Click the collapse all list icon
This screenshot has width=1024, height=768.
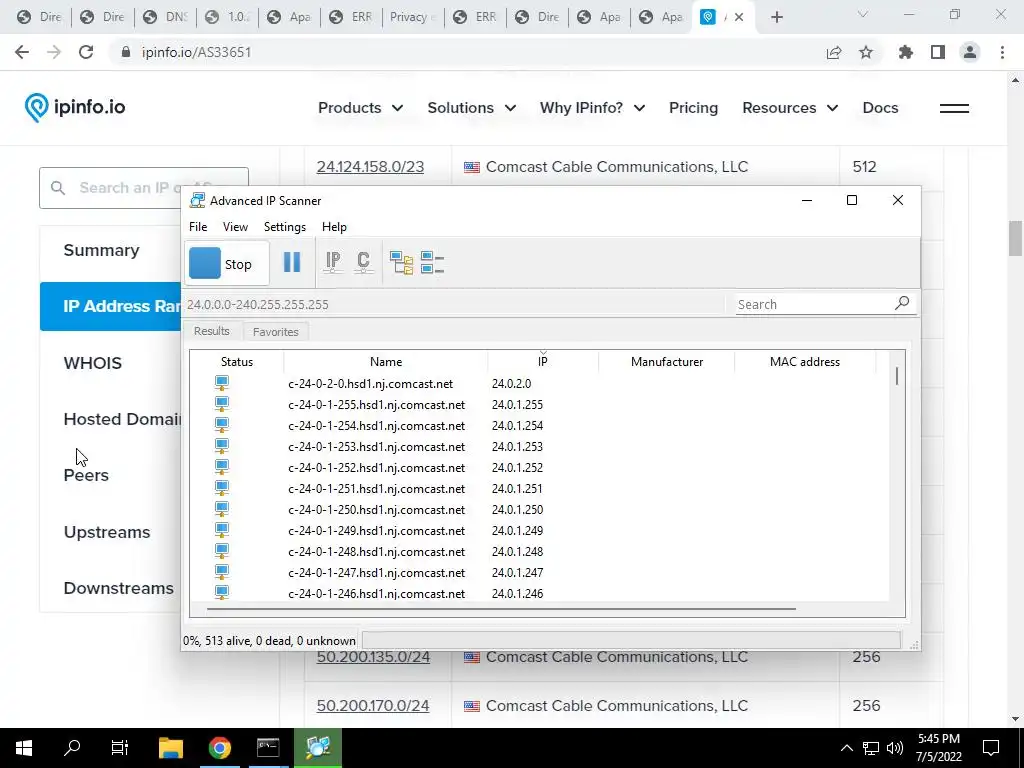432,263
